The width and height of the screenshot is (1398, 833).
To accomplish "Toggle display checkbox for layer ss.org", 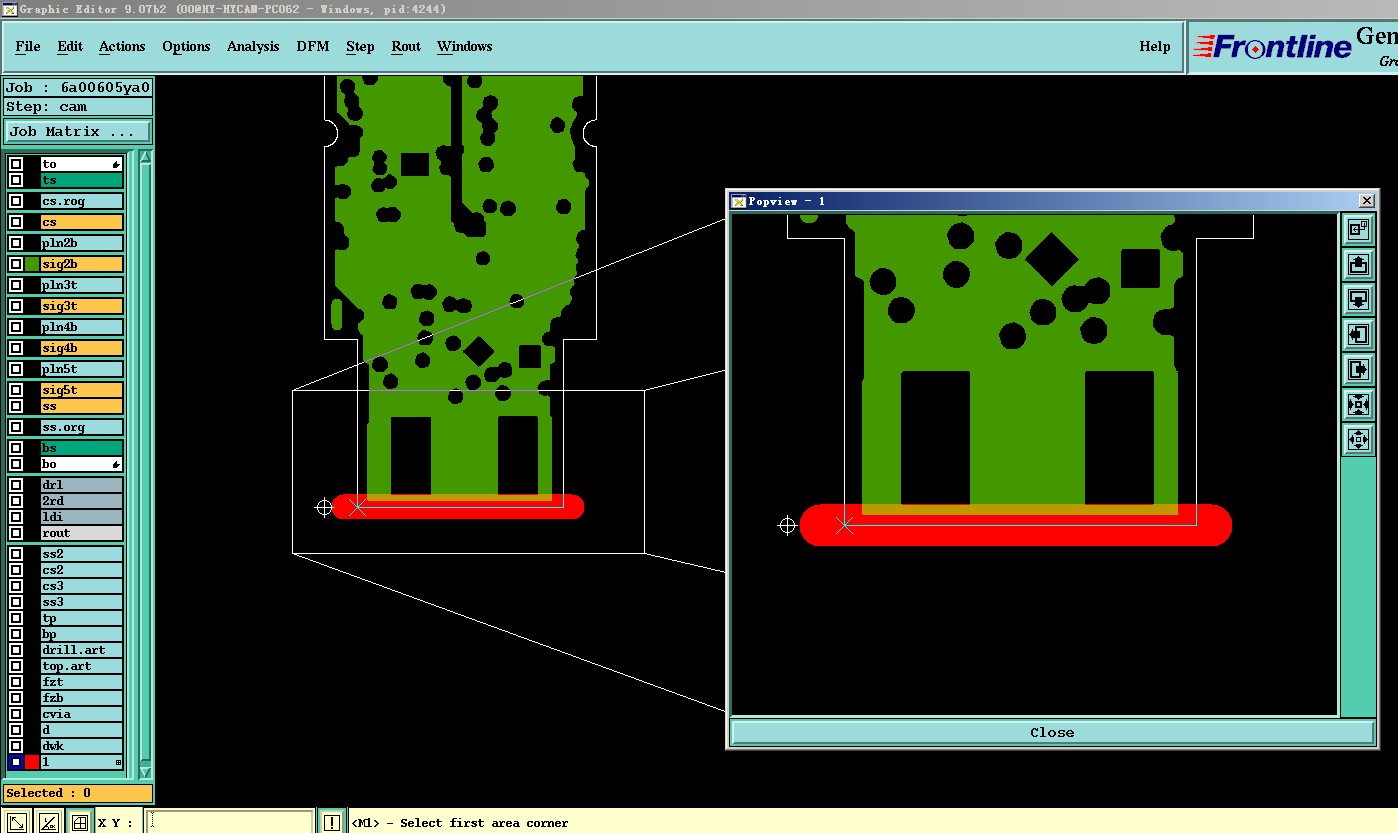I will 16,427.
